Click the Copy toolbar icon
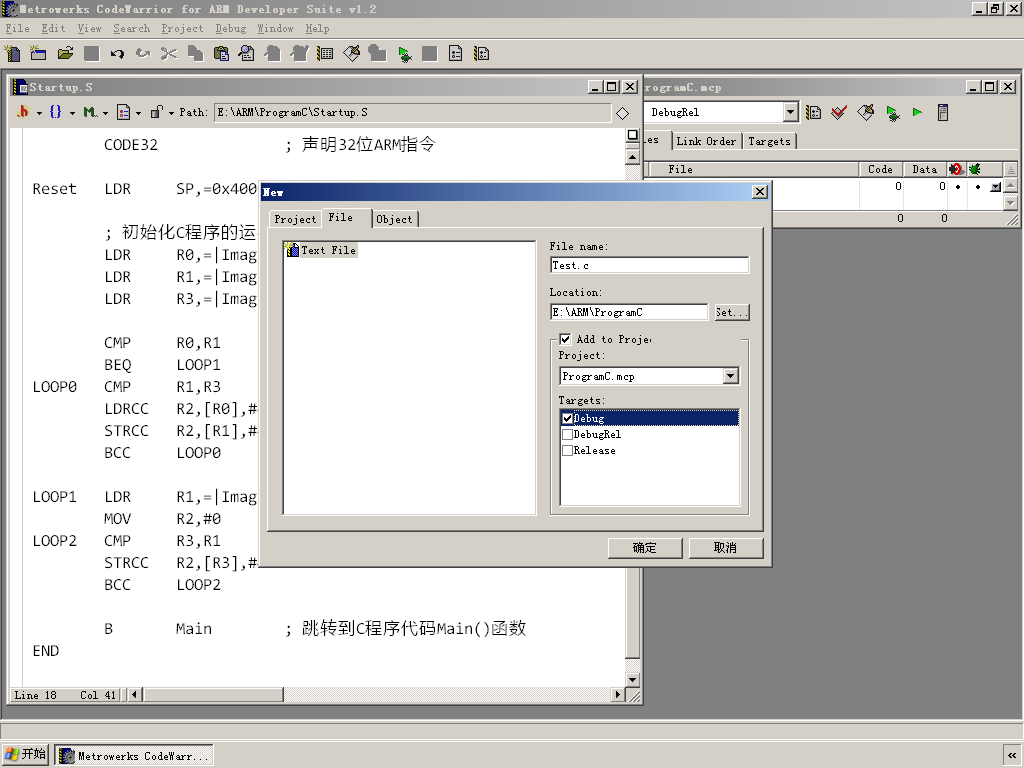1024x768 pixels. click(195, 54)
